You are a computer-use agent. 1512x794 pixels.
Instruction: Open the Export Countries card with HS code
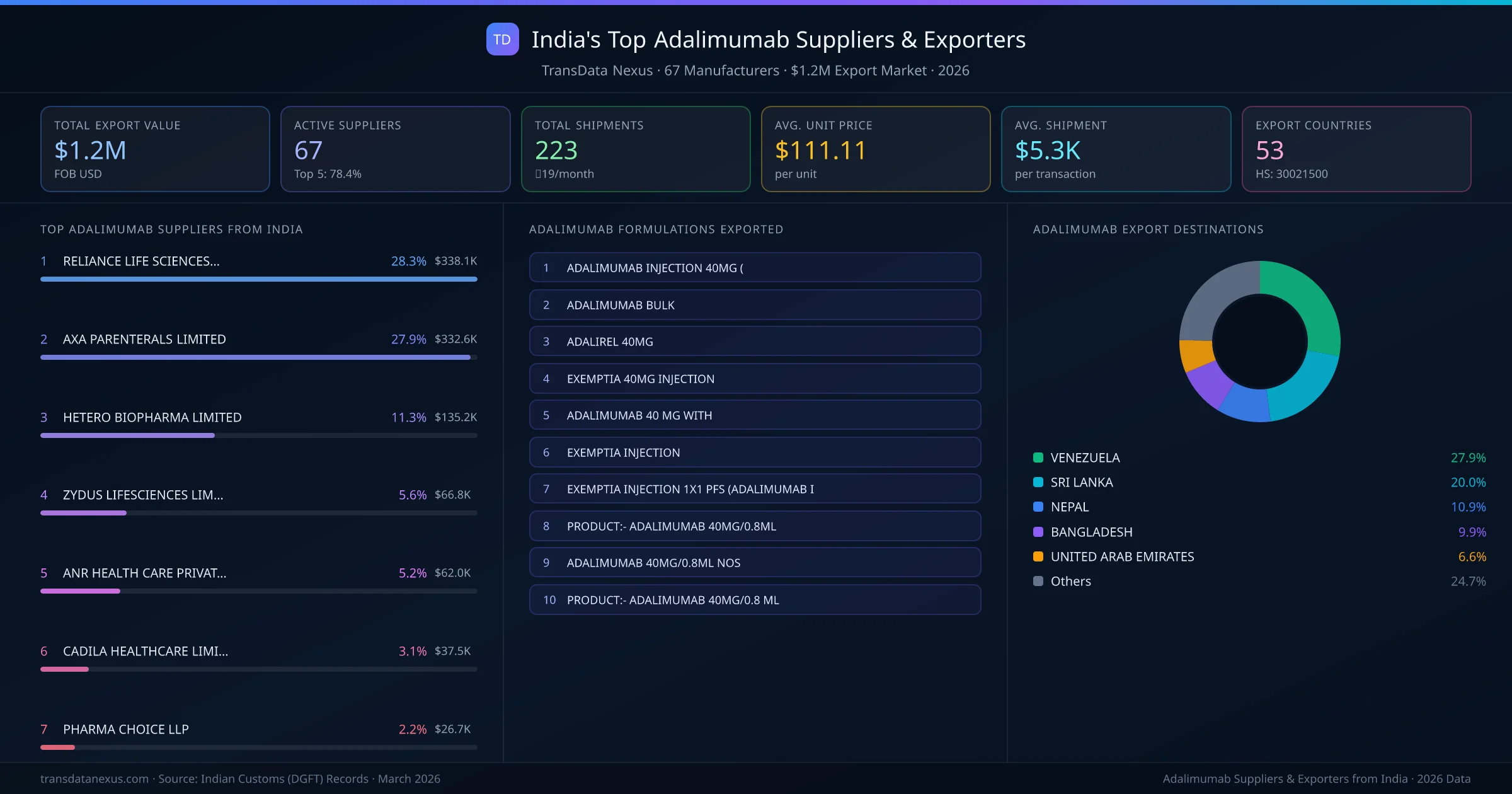click(x=1357, y=149)
